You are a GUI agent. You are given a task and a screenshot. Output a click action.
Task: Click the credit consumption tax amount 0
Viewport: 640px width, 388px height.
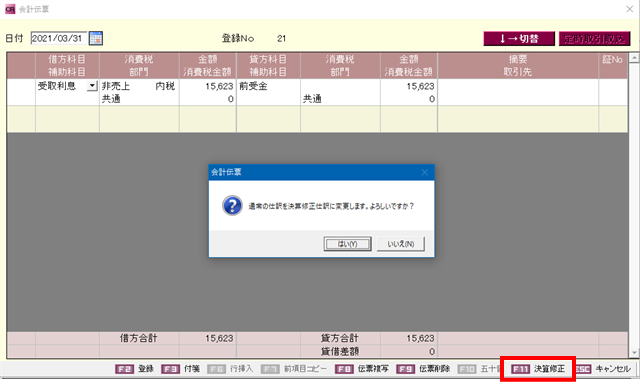[432, 99]
